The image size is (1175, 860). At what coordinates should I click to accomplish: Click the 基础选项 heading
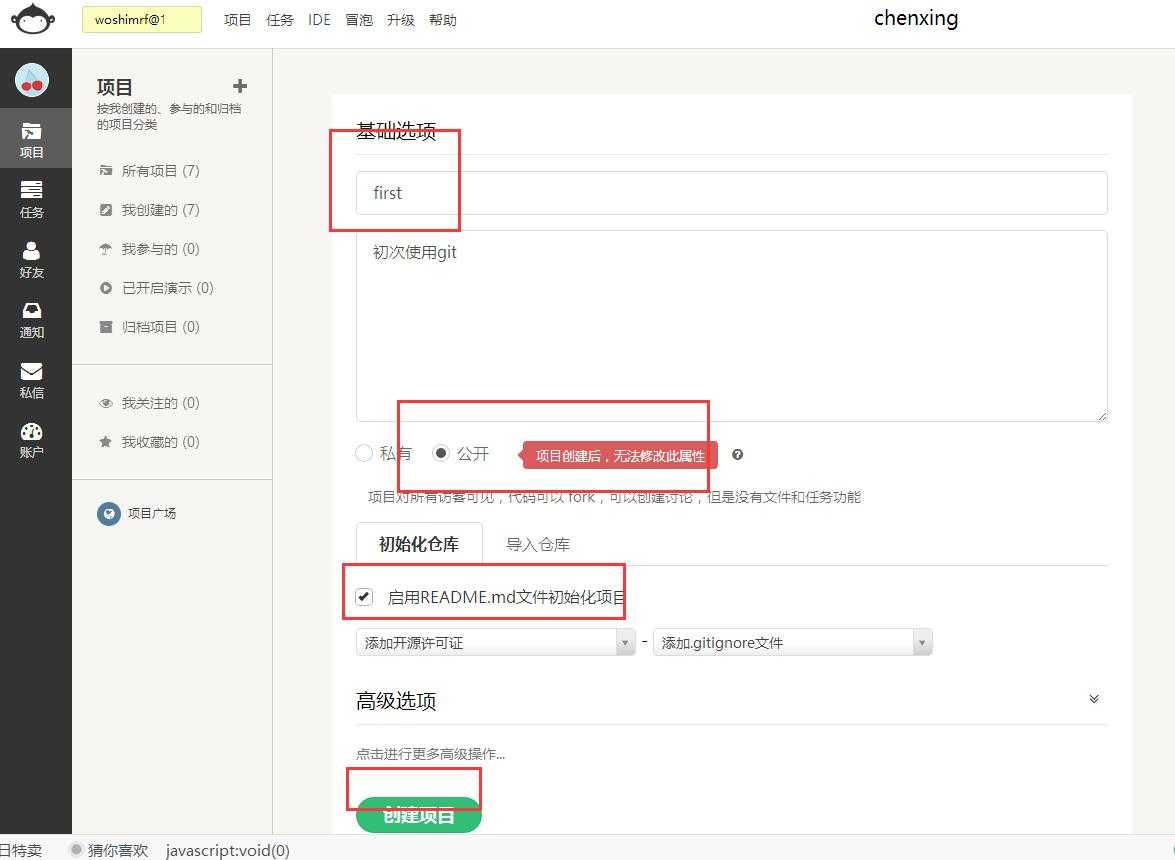(396, 132)
